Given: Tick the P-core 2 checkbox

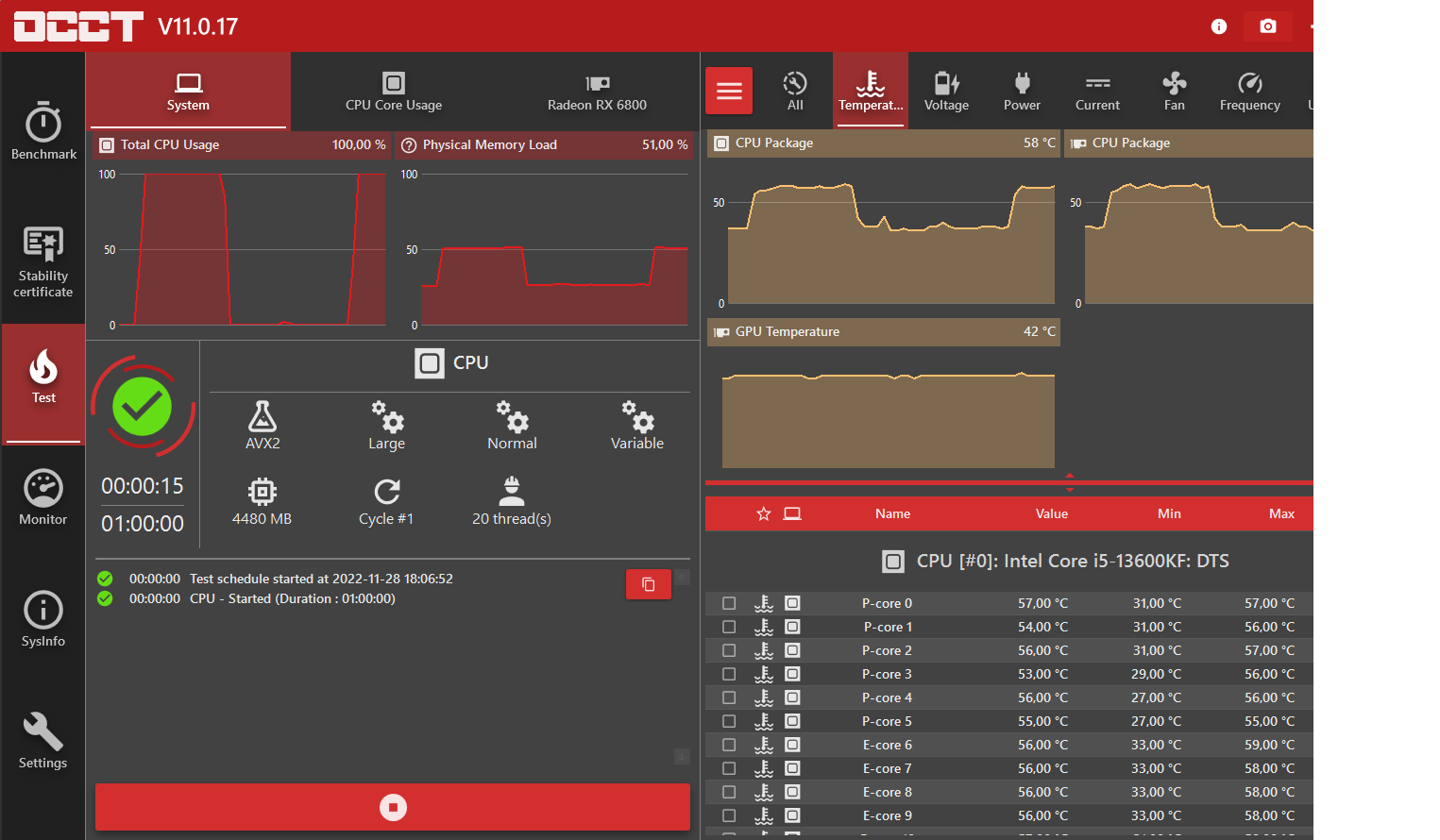Looking at the screenshot, I should (729, 650).
